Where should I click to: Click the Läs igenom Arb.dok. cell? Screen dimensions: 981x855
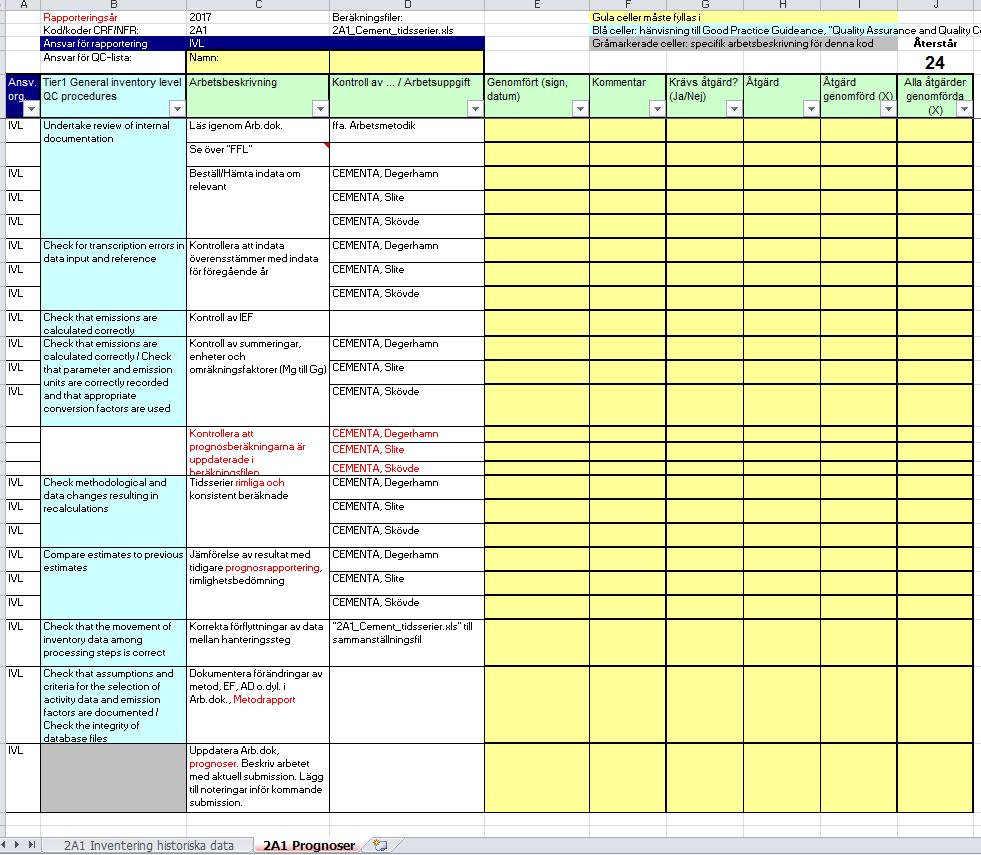coord(258,130)
